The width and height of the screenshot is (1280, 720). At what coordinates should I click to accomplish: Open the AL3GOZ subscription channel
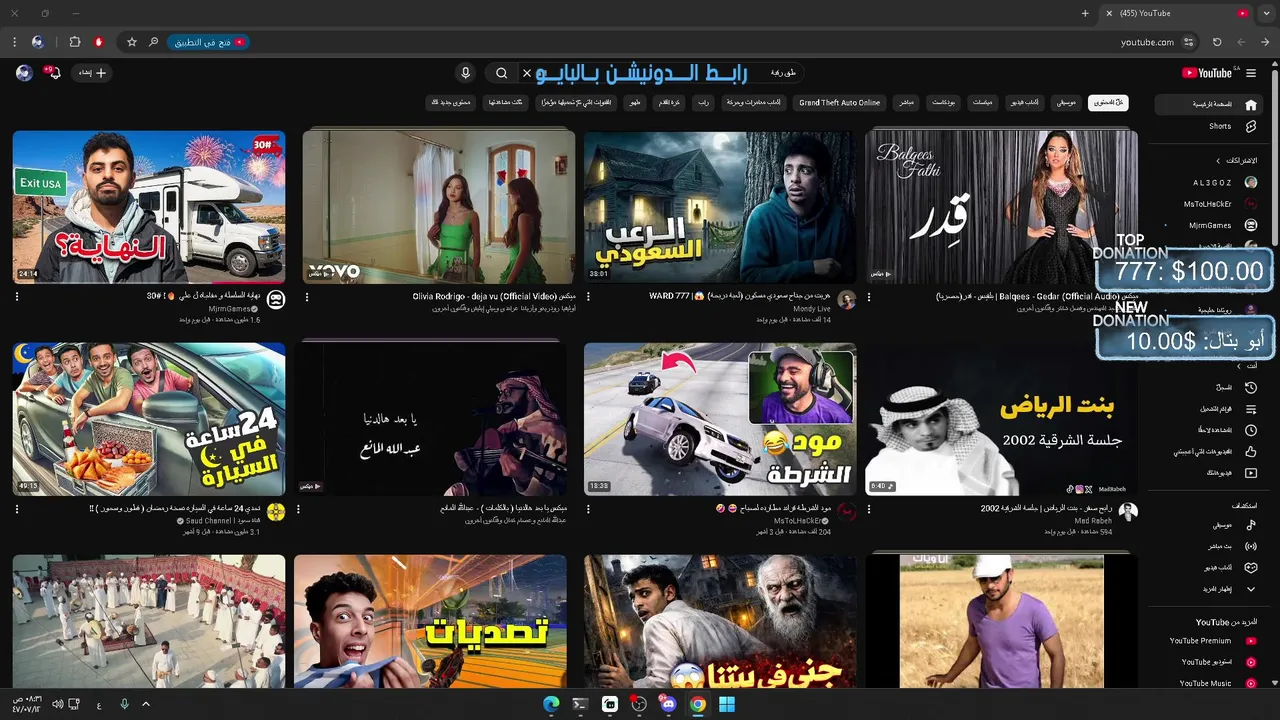[1211, 183]
